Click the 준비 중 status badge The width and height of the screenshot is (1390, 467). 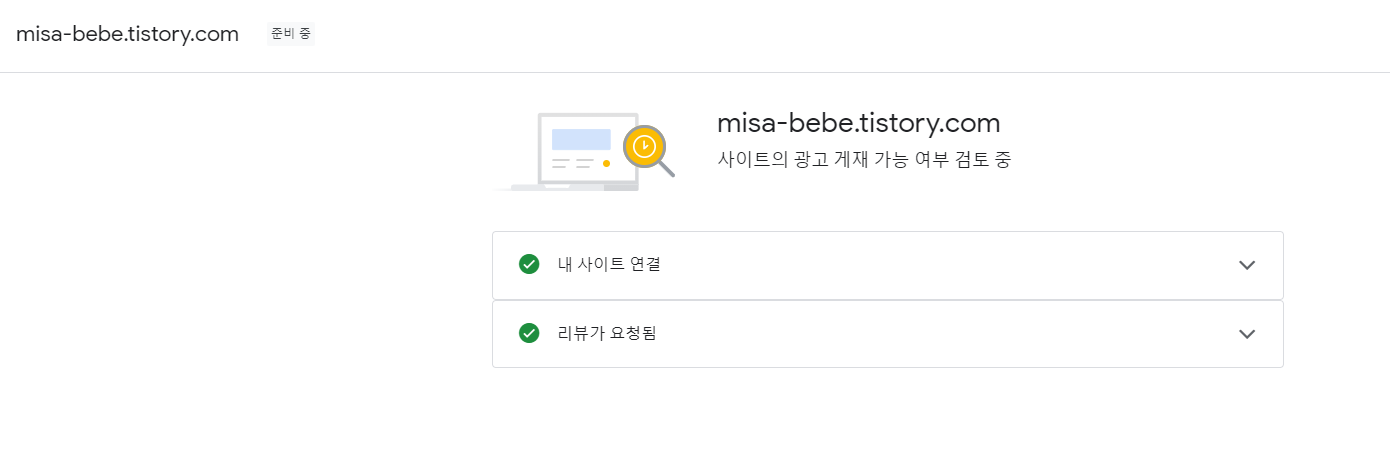(291, 34)
